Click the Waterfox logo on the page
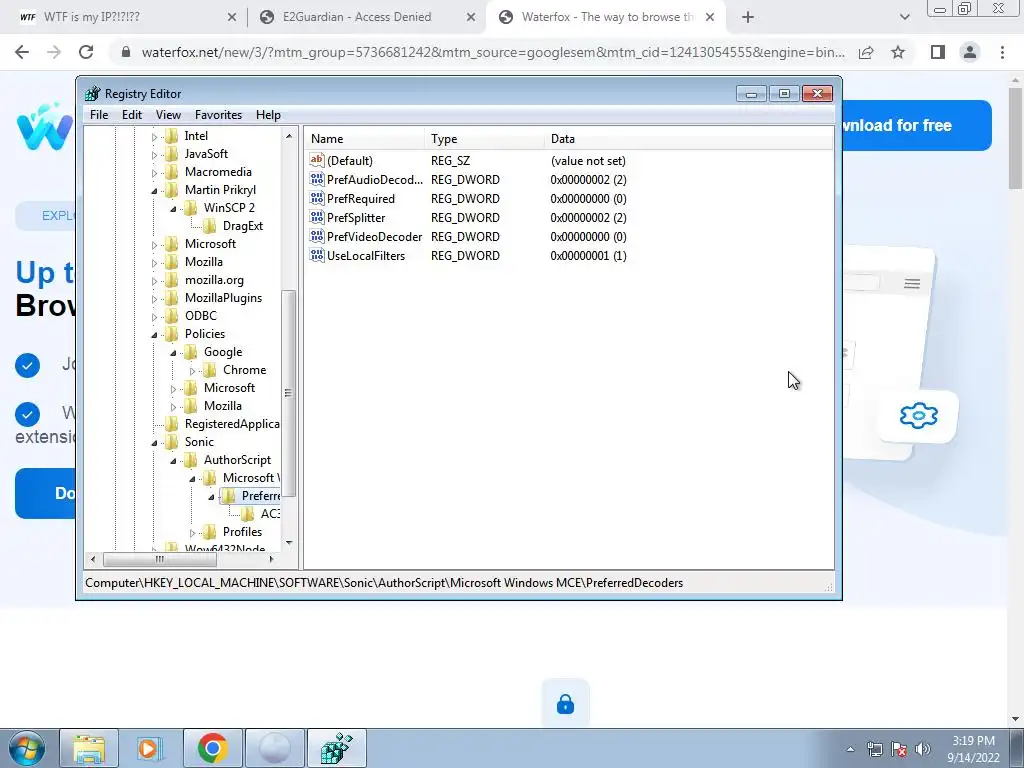This screenshot has width=1024, height=768. click(x=44, y=126)
